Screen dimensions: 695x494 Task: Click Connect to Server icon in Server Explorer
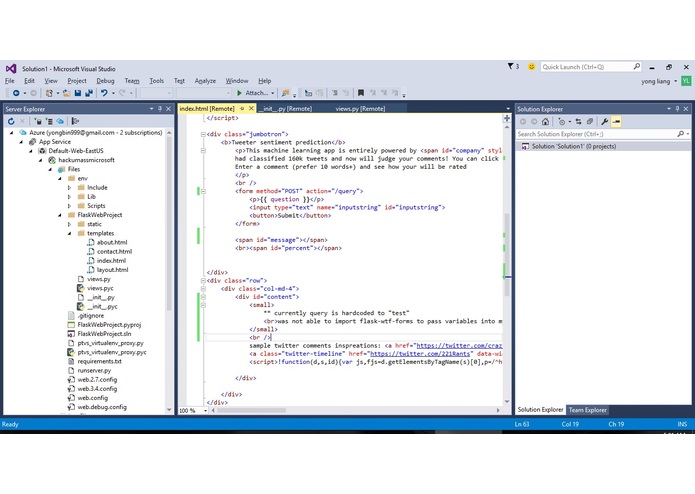[x=49, y=121]
